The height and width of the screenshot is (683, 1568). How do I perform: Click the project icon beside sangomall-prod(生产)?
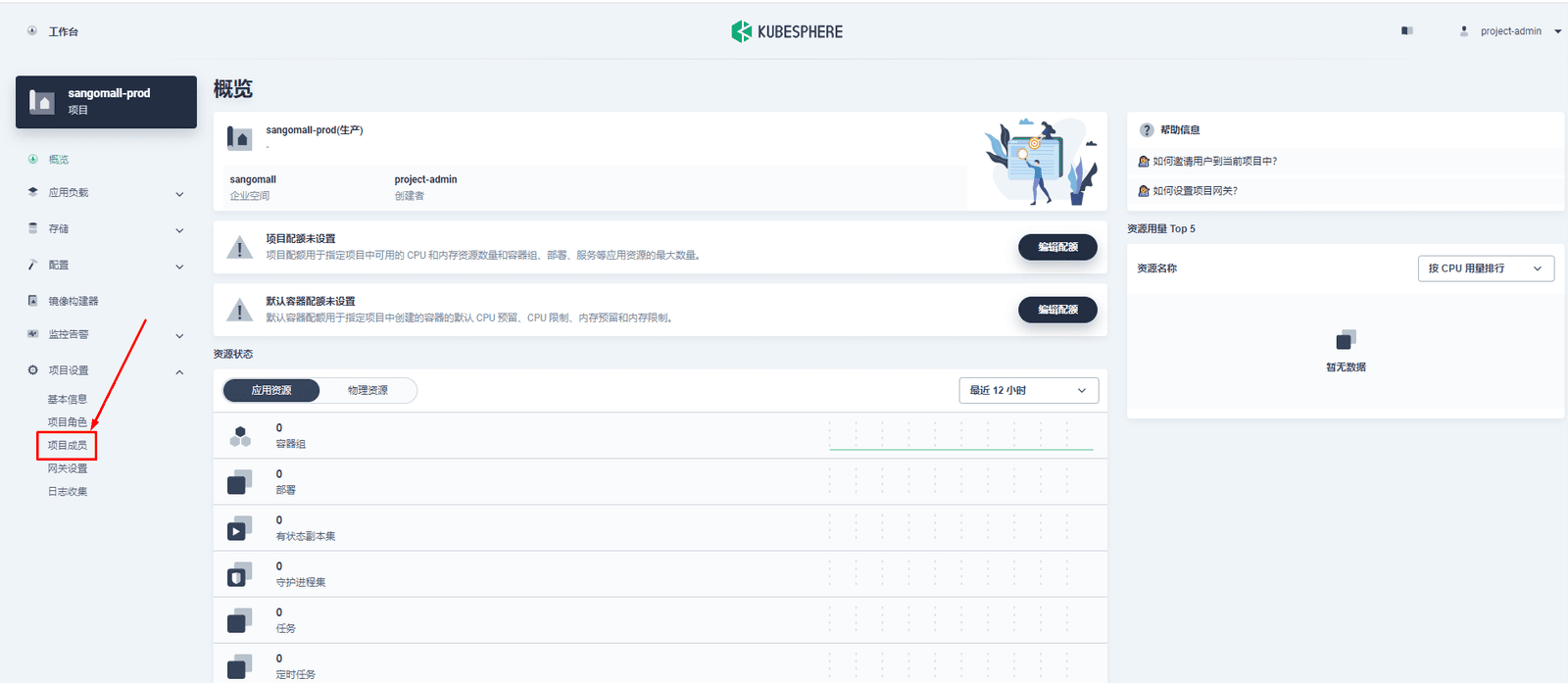(239, 138)
